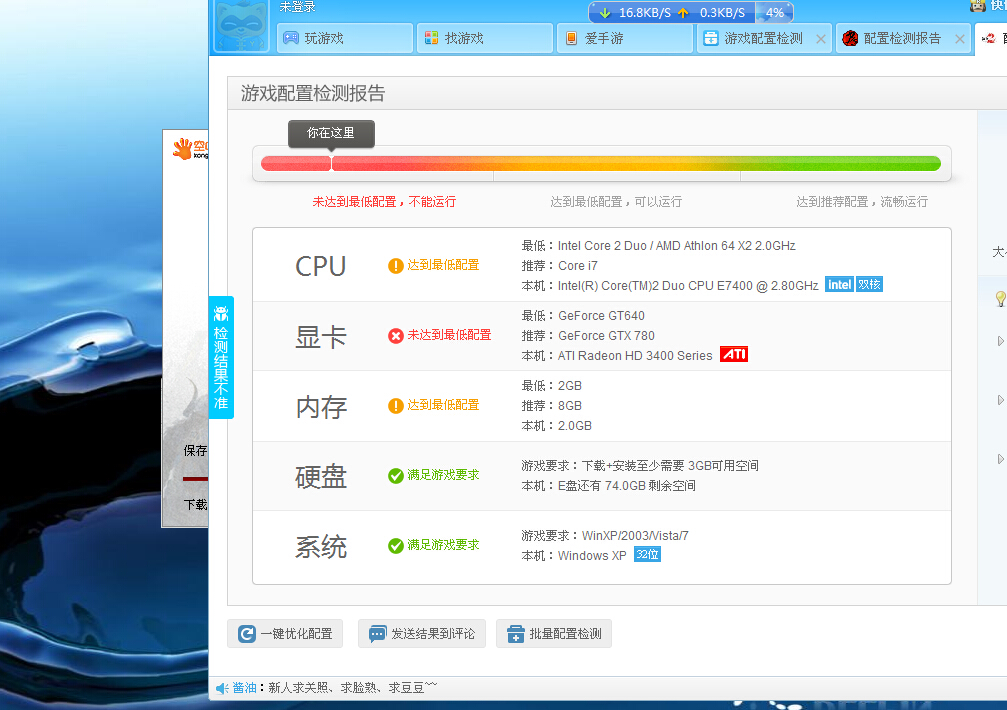
Task: Click the 一键优化配置 refresh icon
Action: click(247, 634)
